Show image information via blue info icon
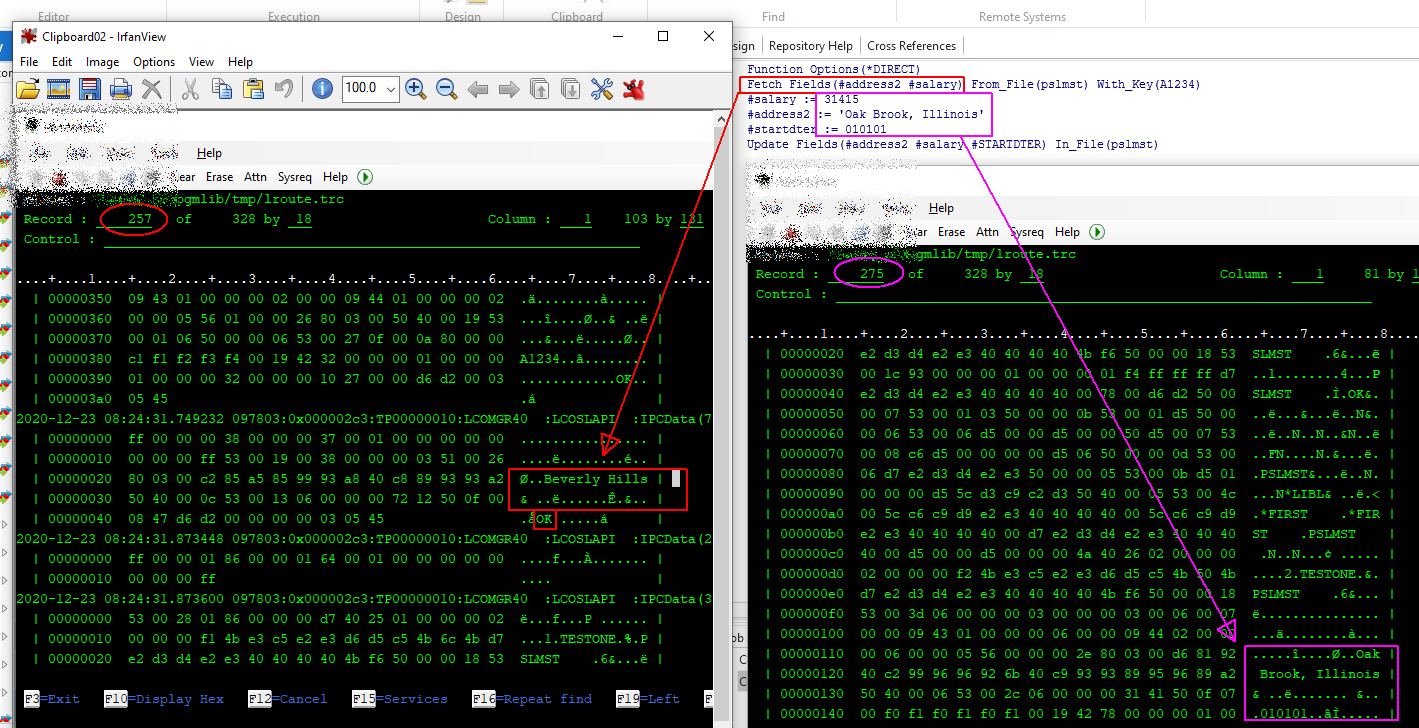 click(x=322, y=88)
